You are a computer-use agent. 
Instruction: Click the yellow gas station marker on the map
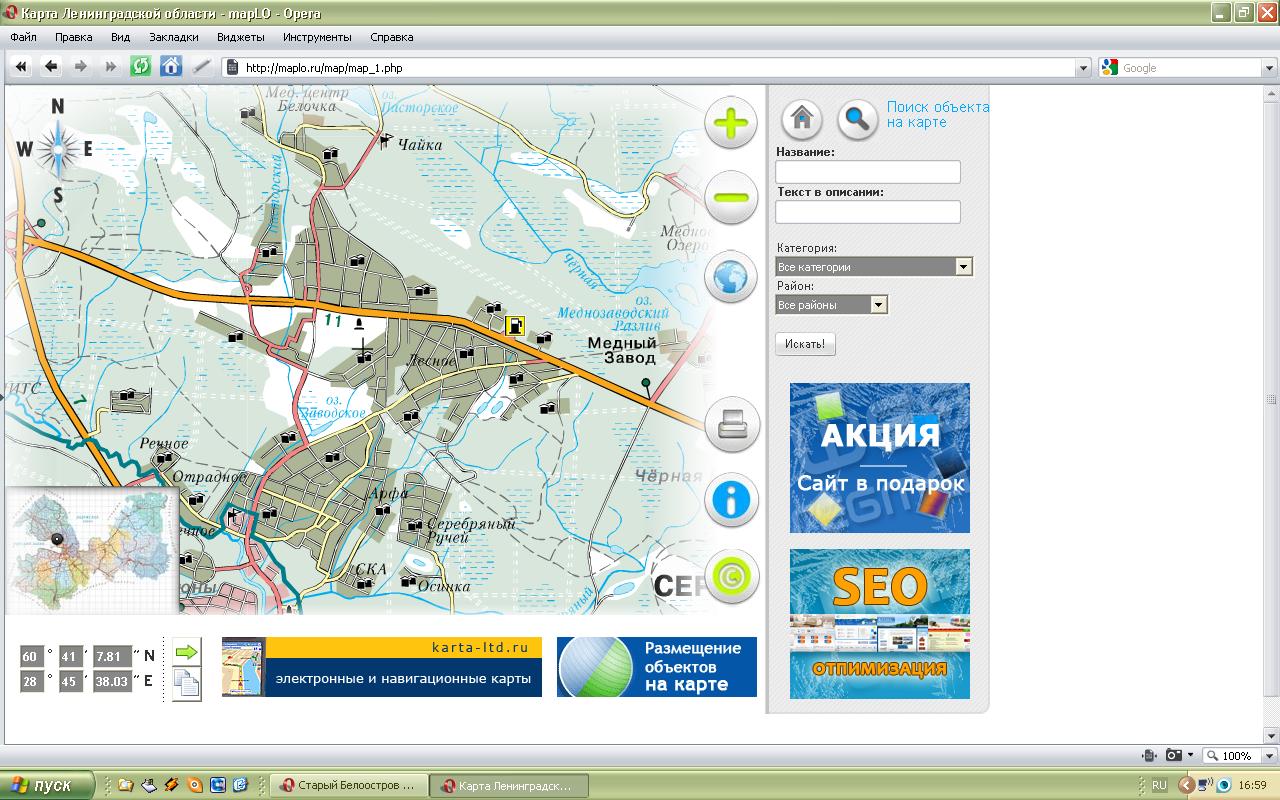pyautogui.click(x=515, y=325)
